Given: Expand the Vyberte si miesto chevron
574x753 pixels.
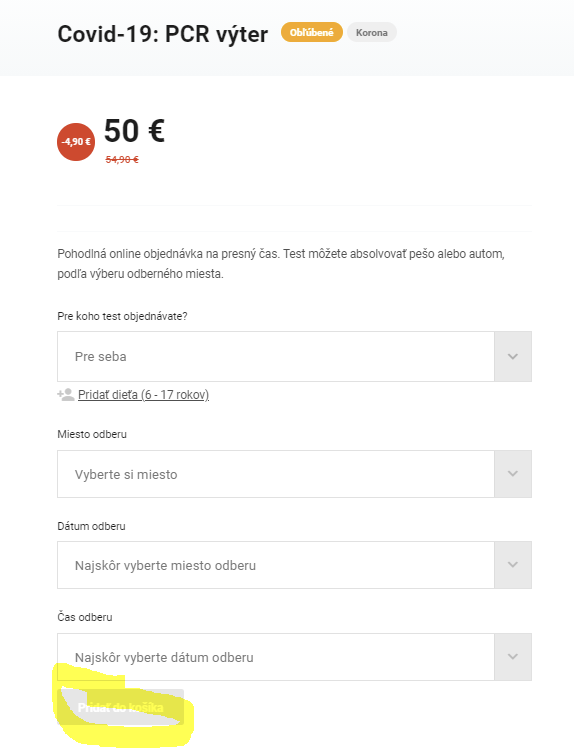Looking at the screenshot, I should click(513, 474).
